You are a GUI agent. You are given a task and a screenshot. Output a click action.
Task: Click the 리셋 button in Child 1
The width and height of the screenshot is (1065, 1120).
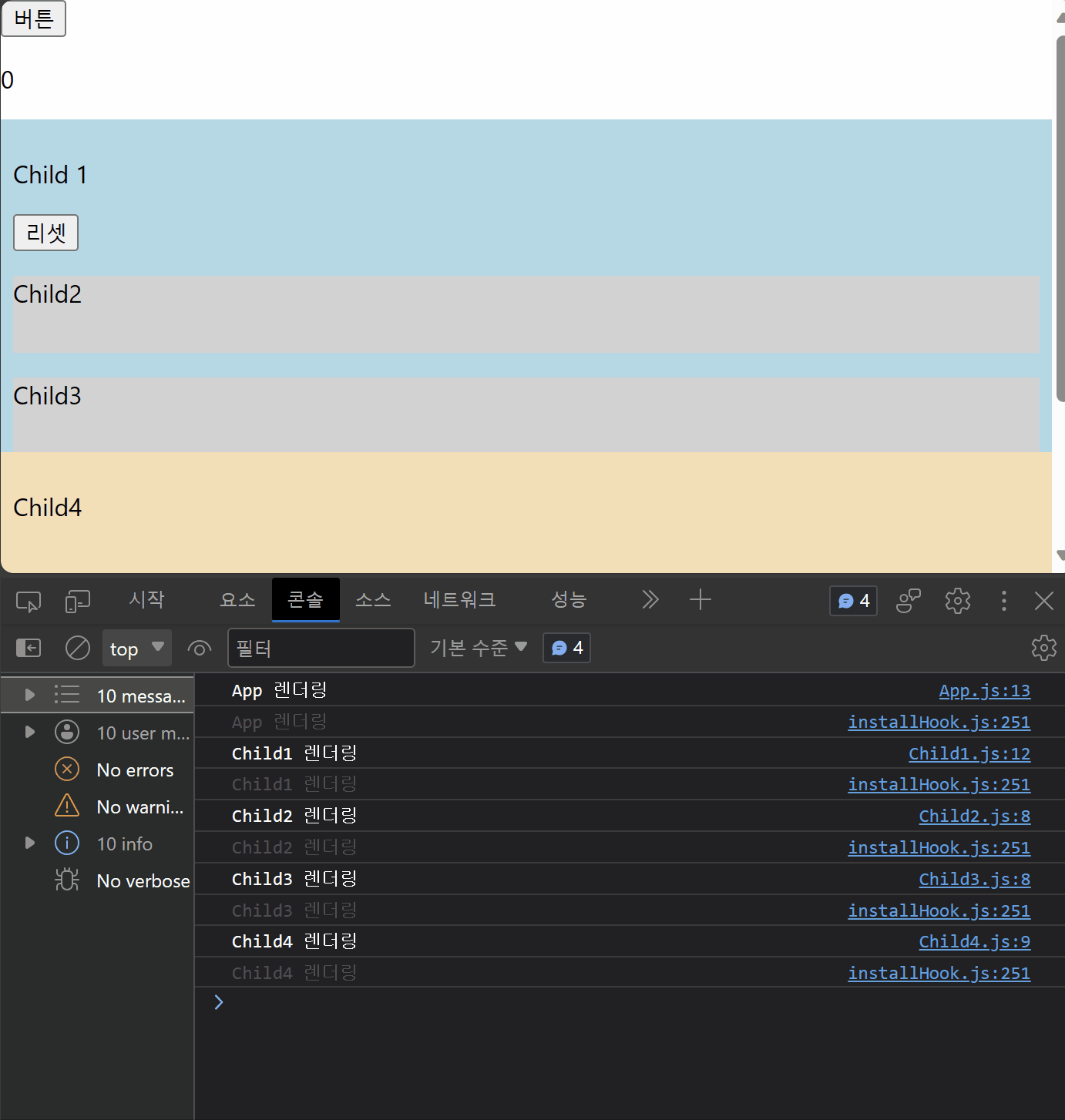45,233
